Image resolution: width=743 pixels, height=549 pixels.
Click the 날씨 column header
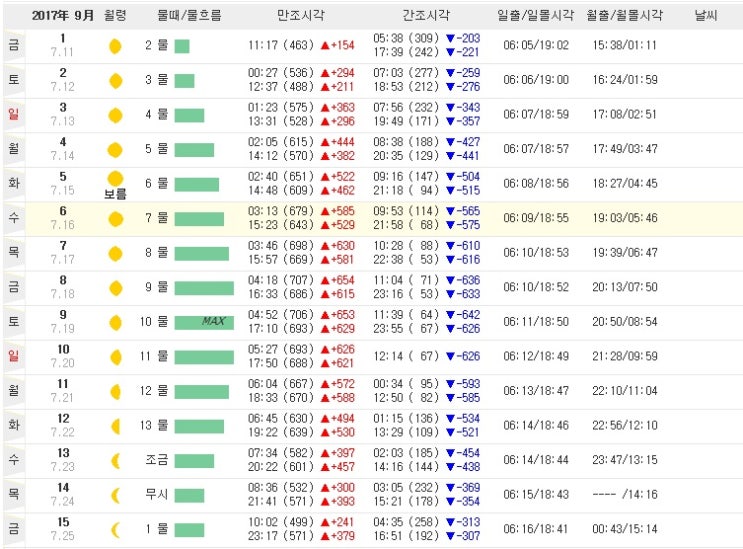(706, 16)
